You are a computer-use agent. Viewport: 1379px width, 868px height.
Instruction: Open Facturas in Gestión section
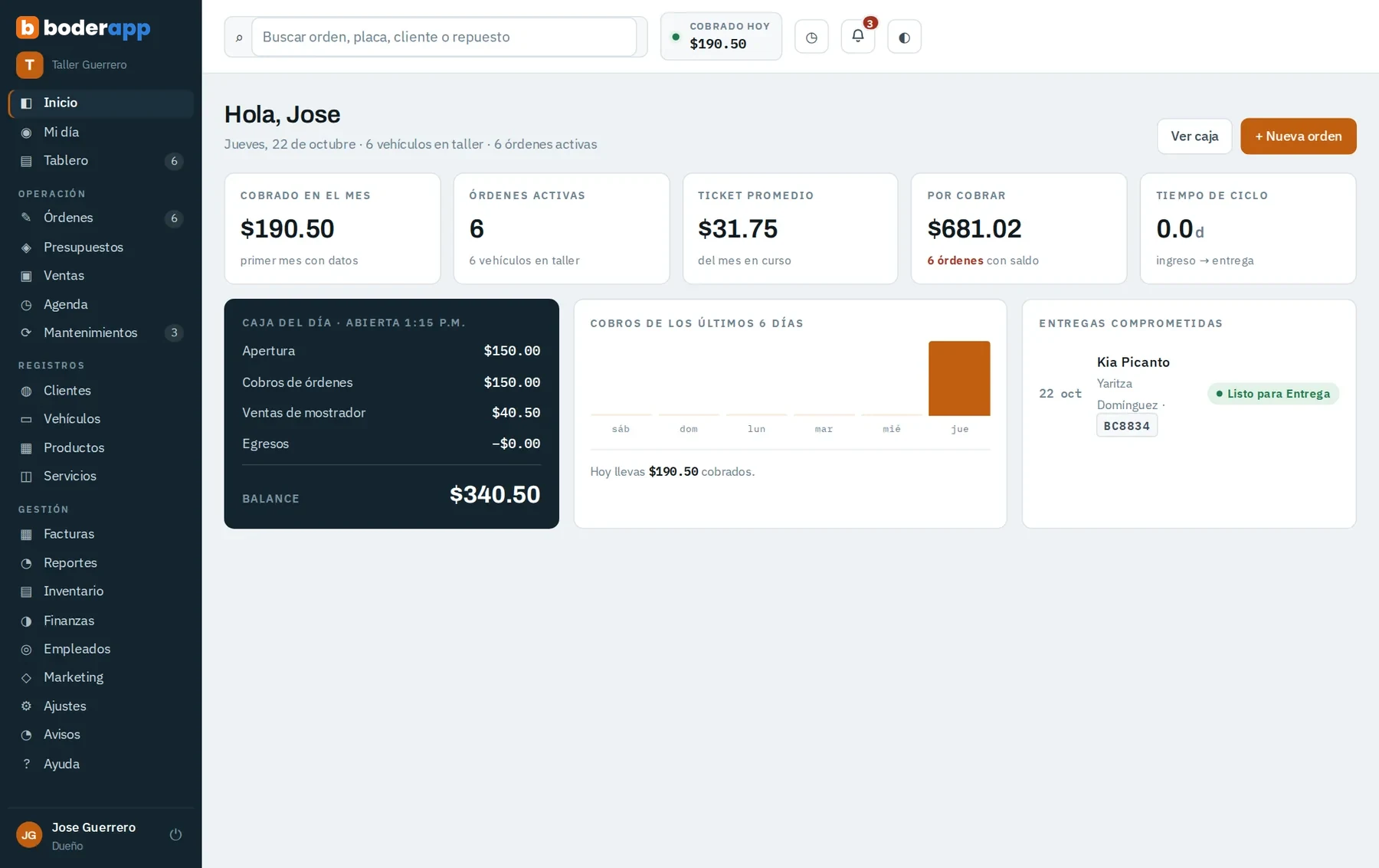(x=100, y=534)
